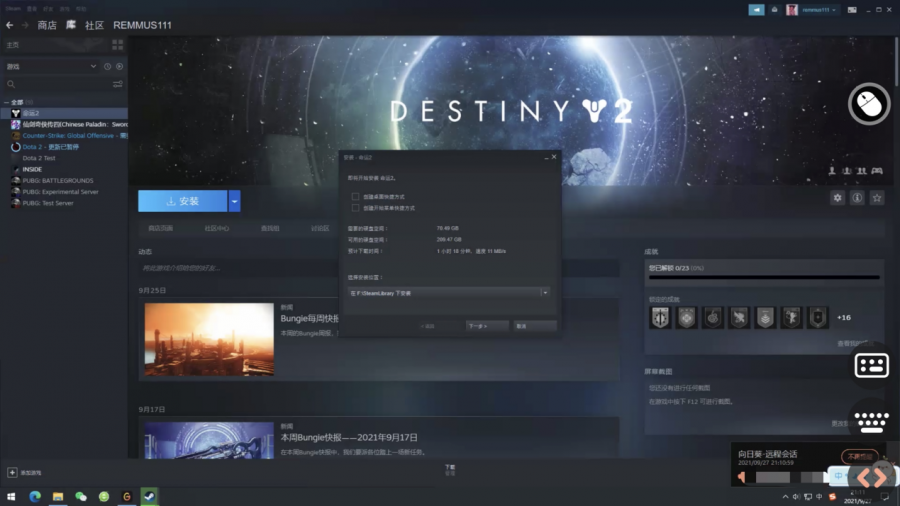Expand the games category dropdown
The image size is (900, 506).
(x=93, y=67)
